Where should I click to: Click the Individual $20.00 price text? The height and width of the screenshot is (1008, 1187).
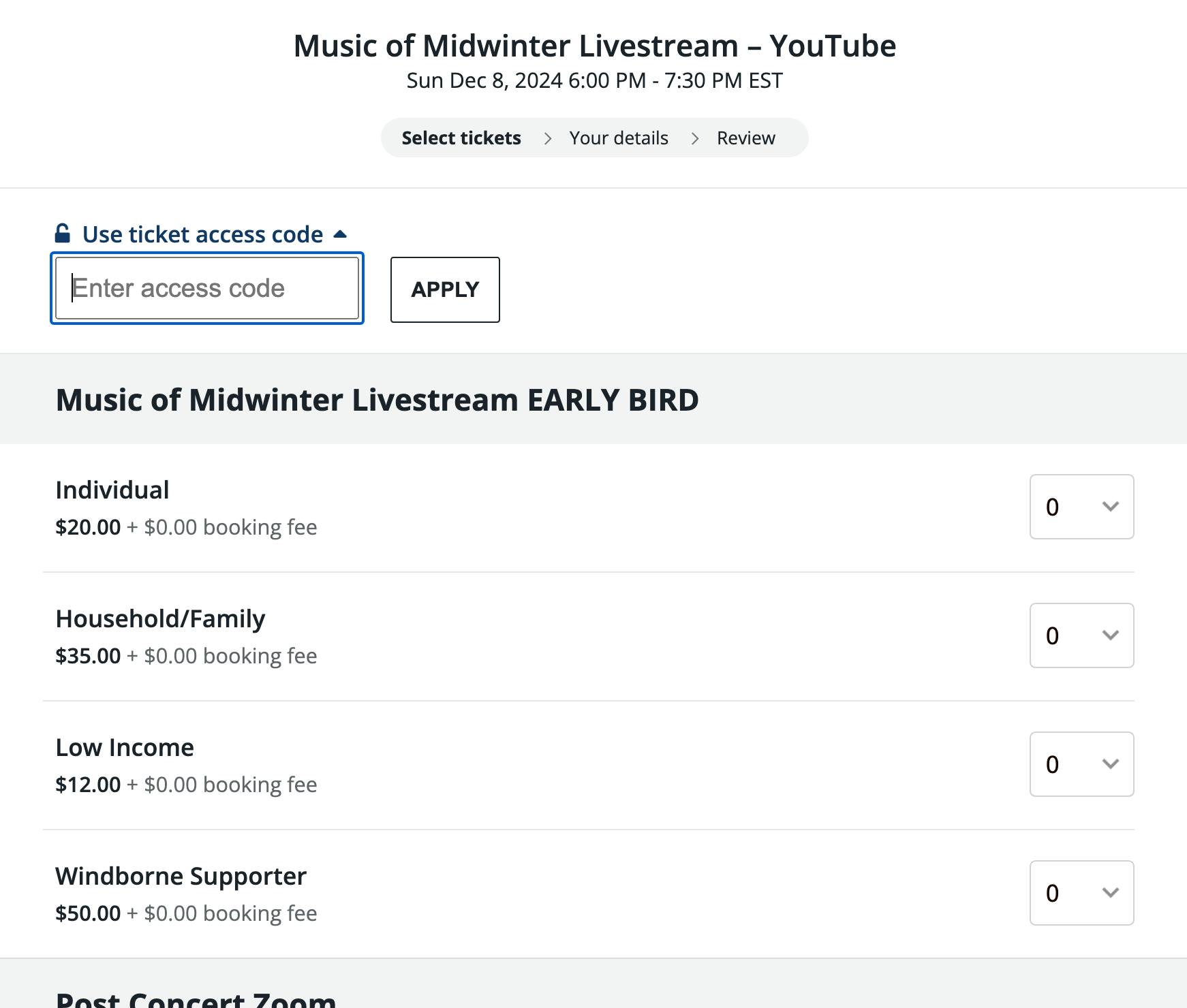pyautogui.click(x=88, y=527)
